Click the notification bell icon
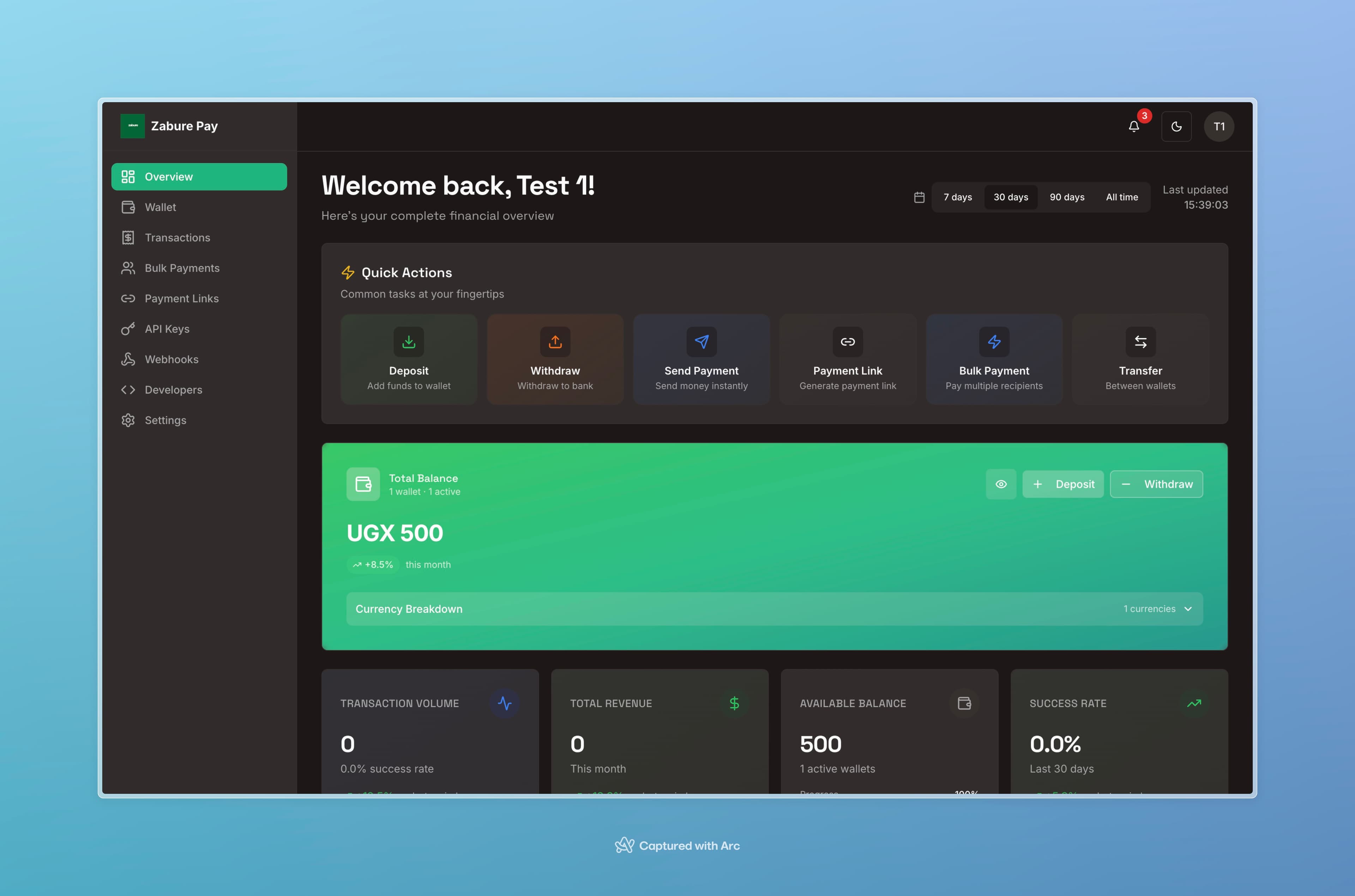The image size is (1355, 896). point(1134,127)
